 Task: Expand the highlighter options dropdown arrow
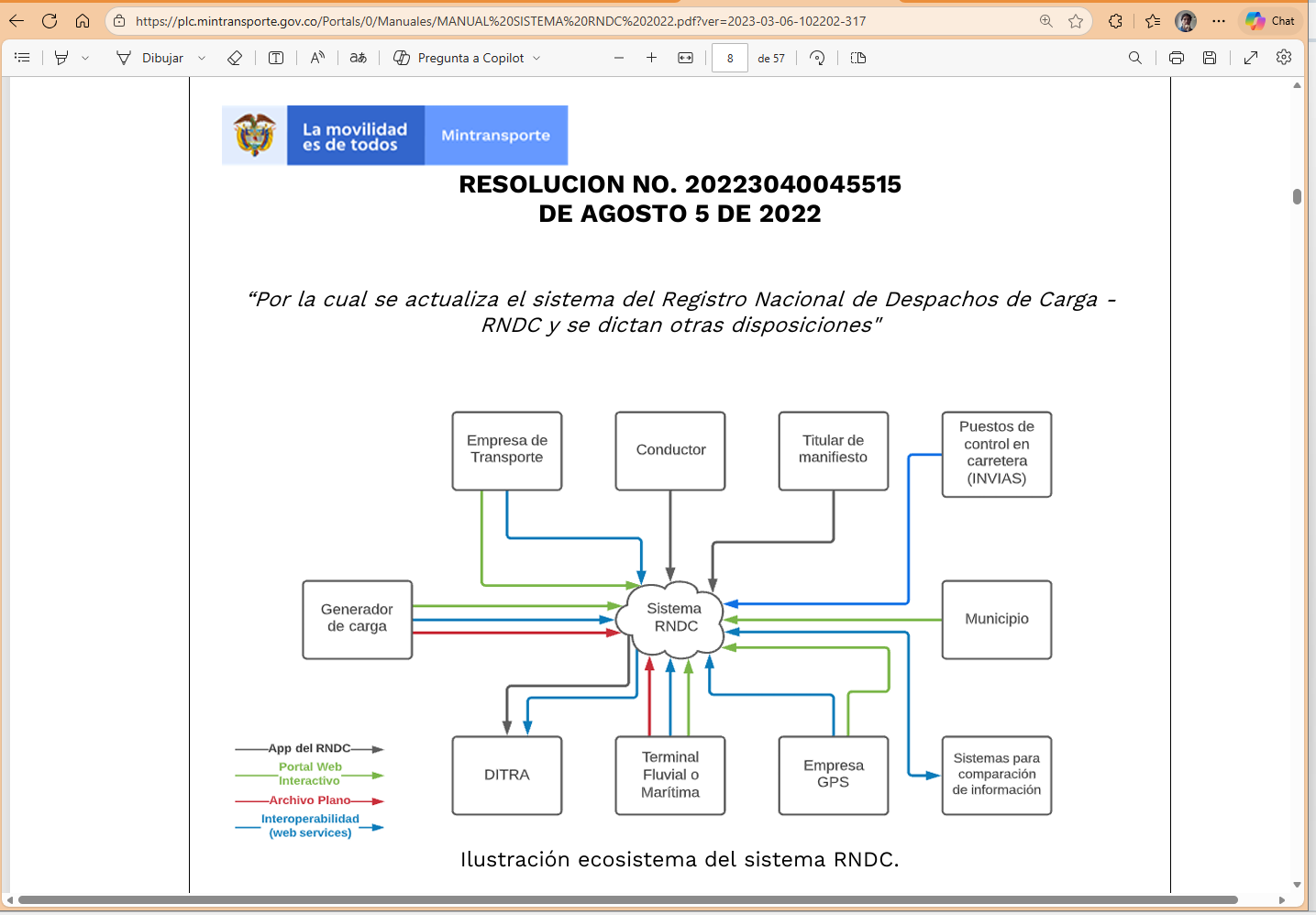pos(85,58)
